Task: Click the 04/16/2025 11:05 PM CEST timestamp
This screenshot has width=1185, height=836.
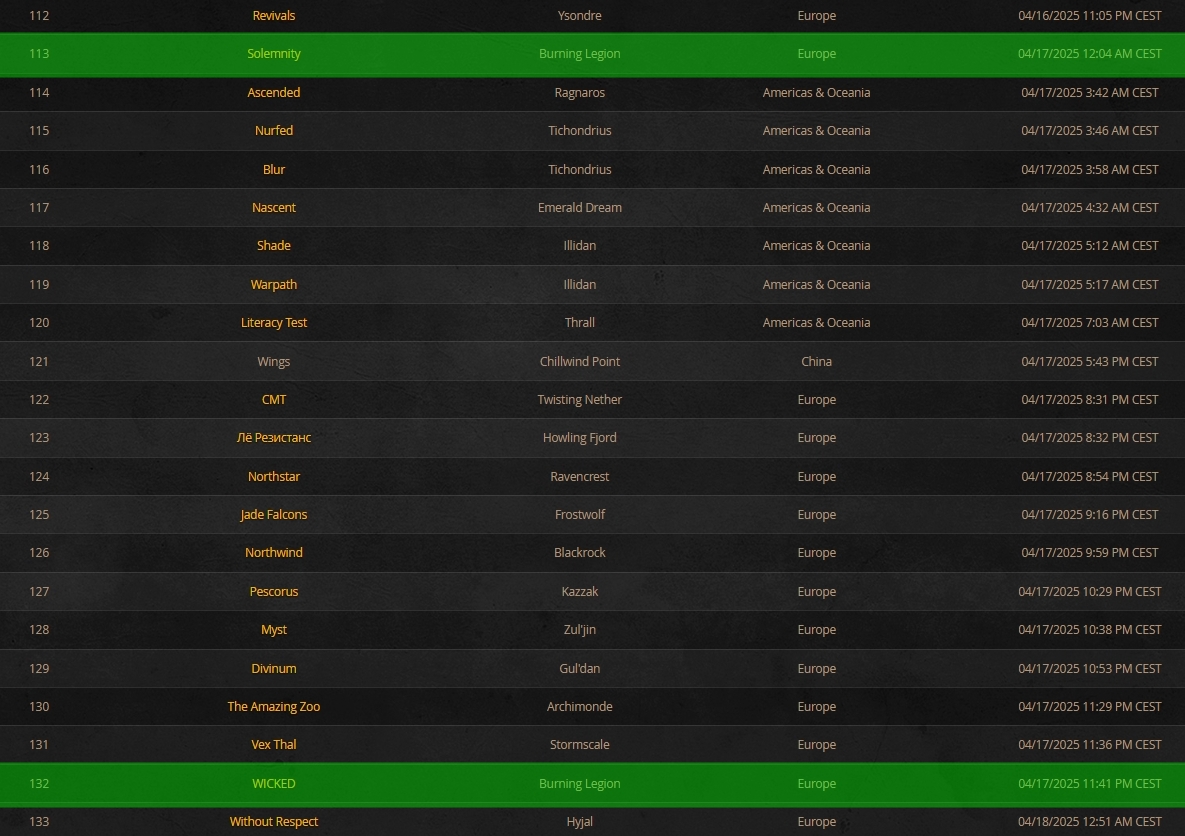Action: [1090, 16]
